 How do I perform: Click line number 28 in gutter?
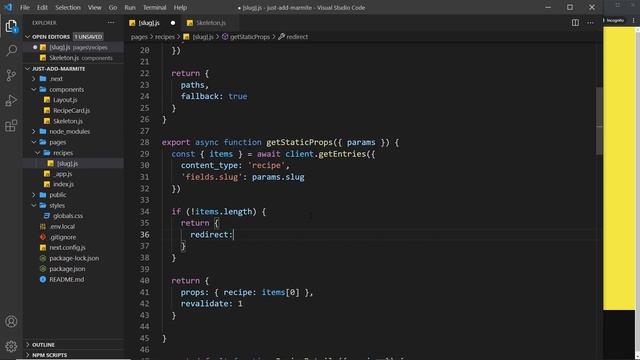(x=144, y=142)
